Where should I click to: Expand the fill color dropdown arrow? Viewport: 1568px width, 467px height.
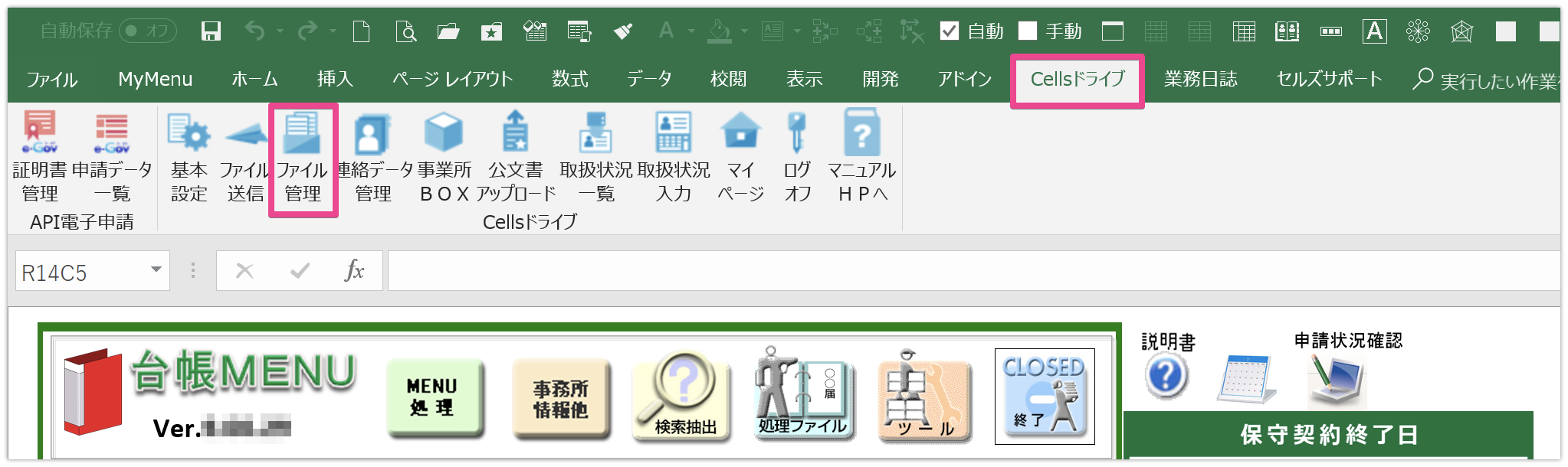click(744, 31)
